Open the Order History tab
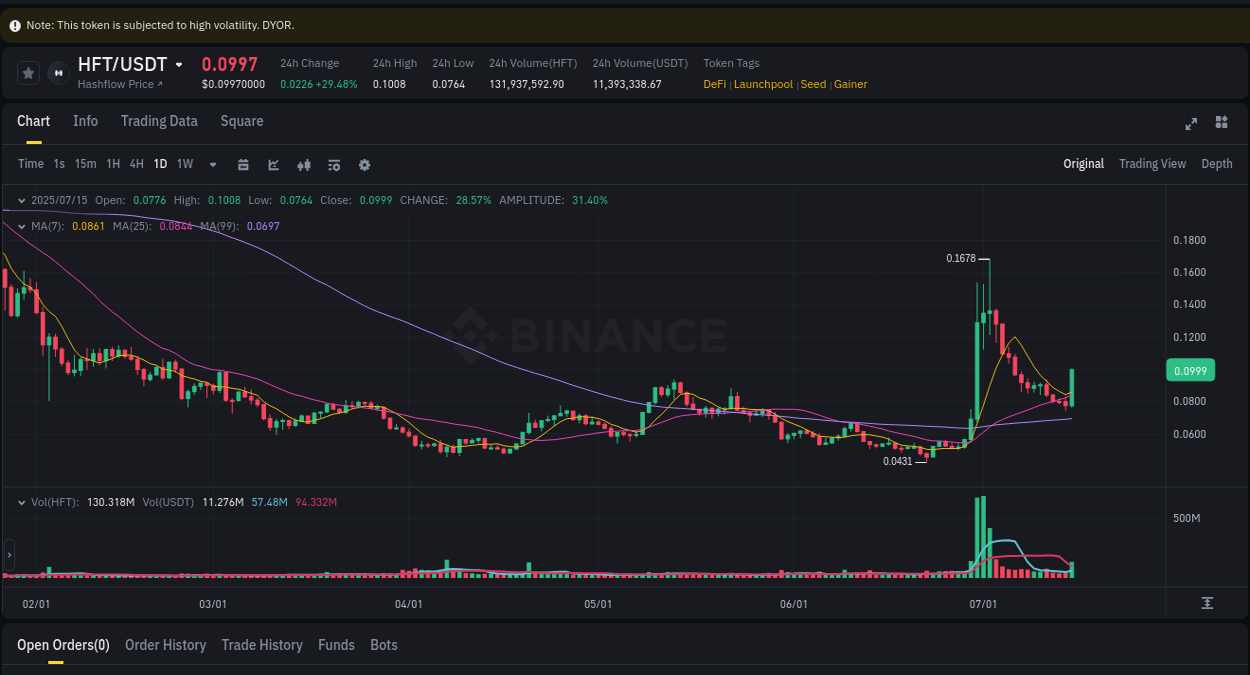The height and width of the screenshot is (675, 1250). coord(165,645)
